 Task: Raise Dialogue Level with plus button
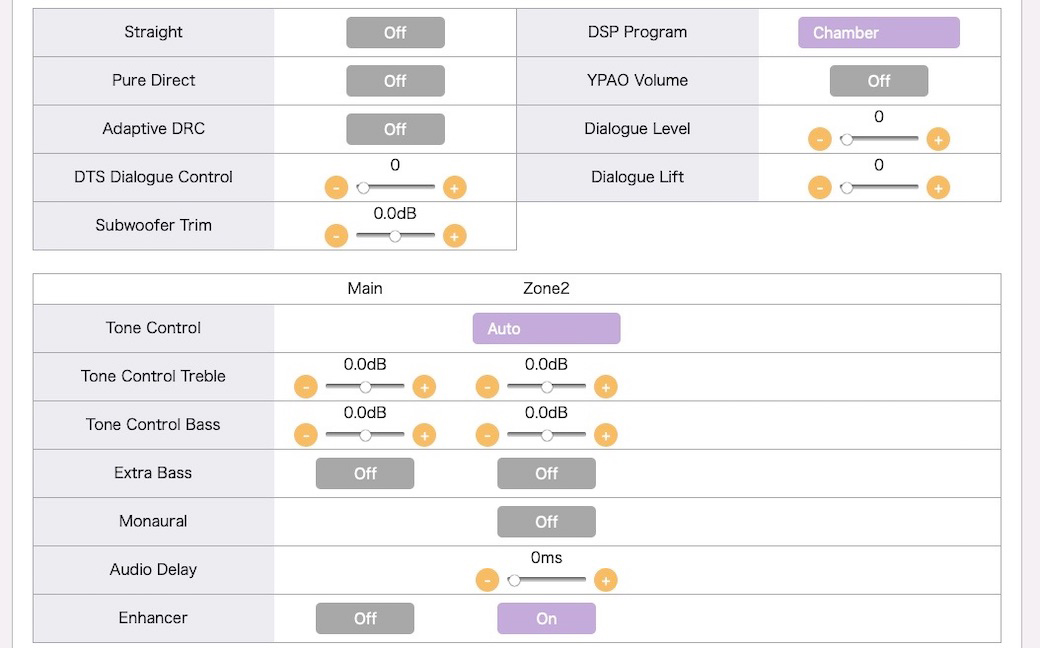click(x=938, y=139)
